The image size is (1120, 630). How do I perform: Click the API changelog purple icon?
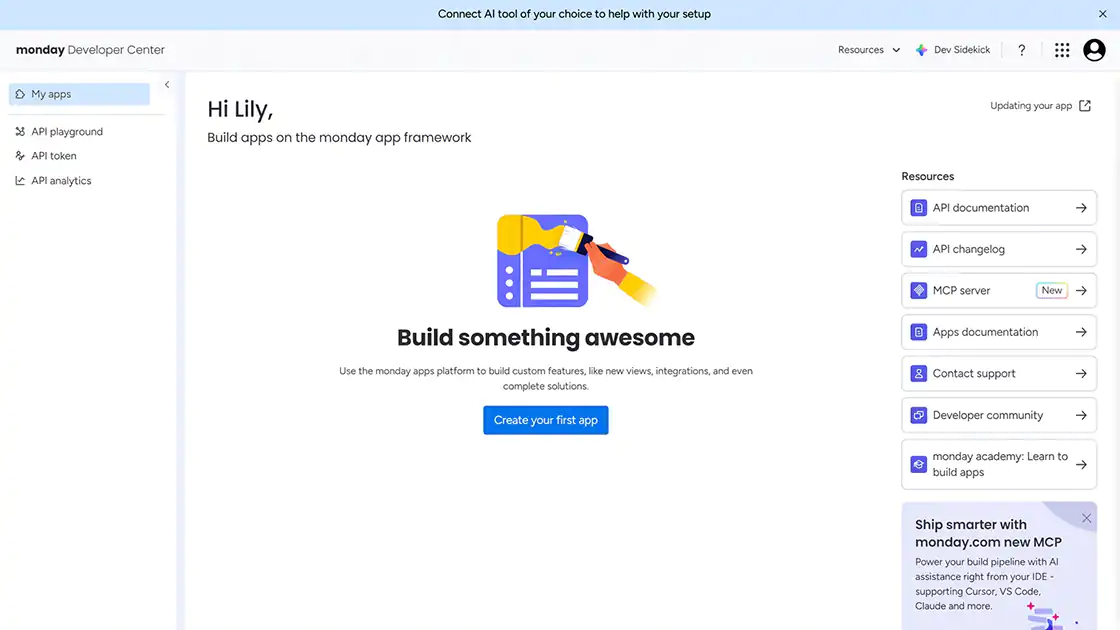click(919, 249)
